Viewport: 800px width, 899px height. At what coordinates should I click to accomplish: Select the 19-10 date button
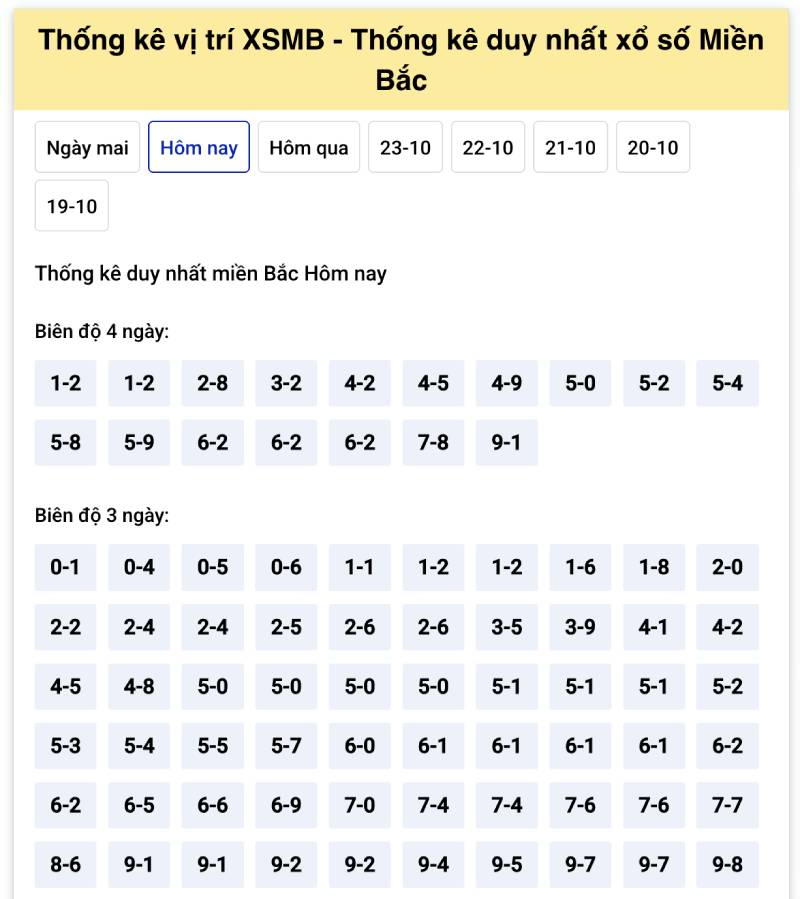[x=71, y=206]
